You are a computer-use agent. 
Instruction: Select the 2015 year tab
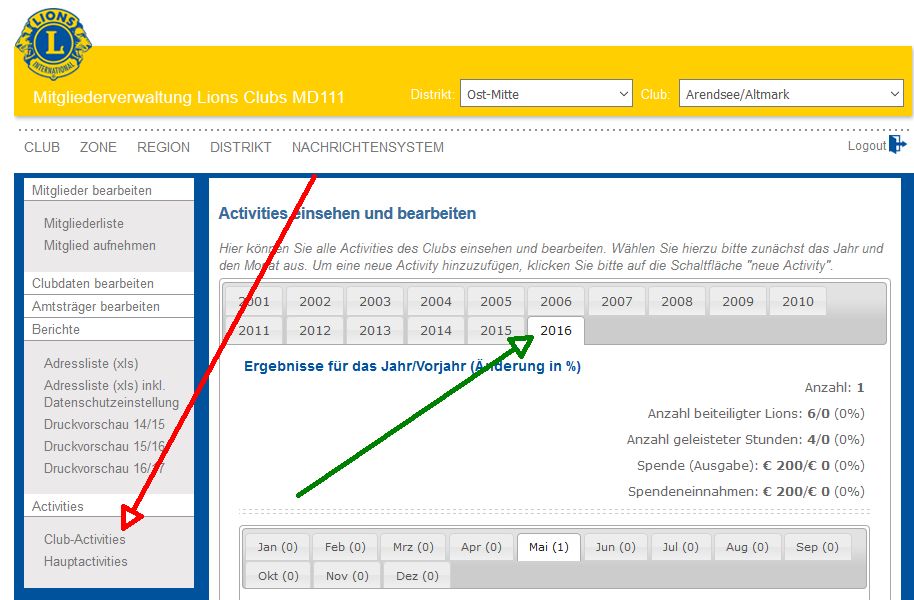click(496, 331)
